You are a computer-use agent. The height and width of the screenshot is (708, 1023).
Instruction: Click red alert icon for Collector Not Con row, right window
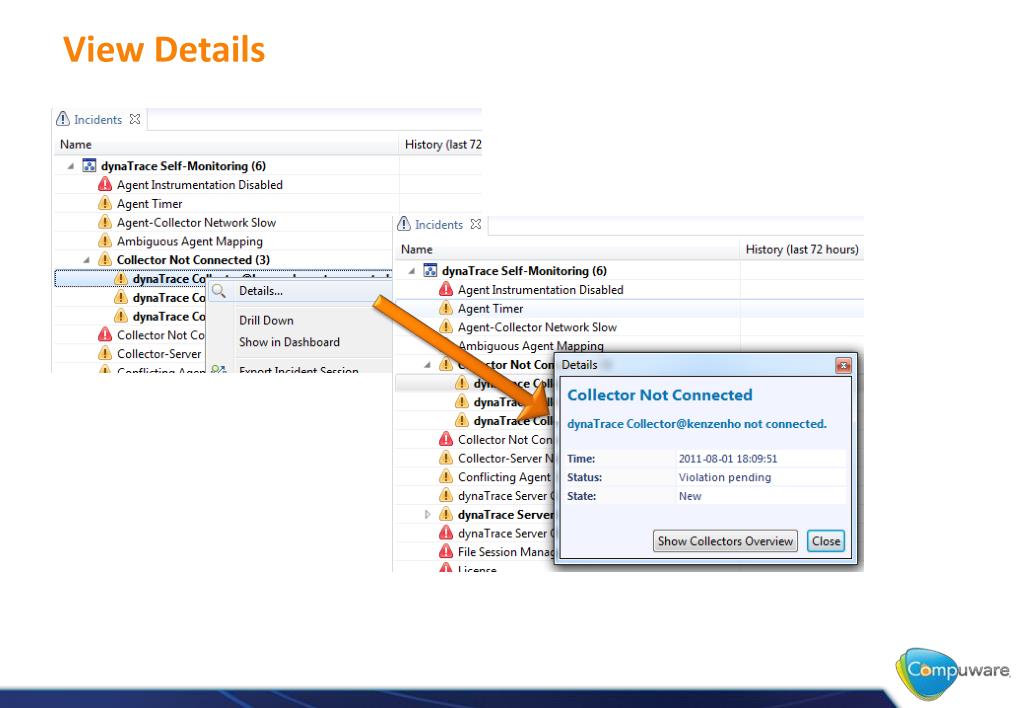[x=446, y=439]
